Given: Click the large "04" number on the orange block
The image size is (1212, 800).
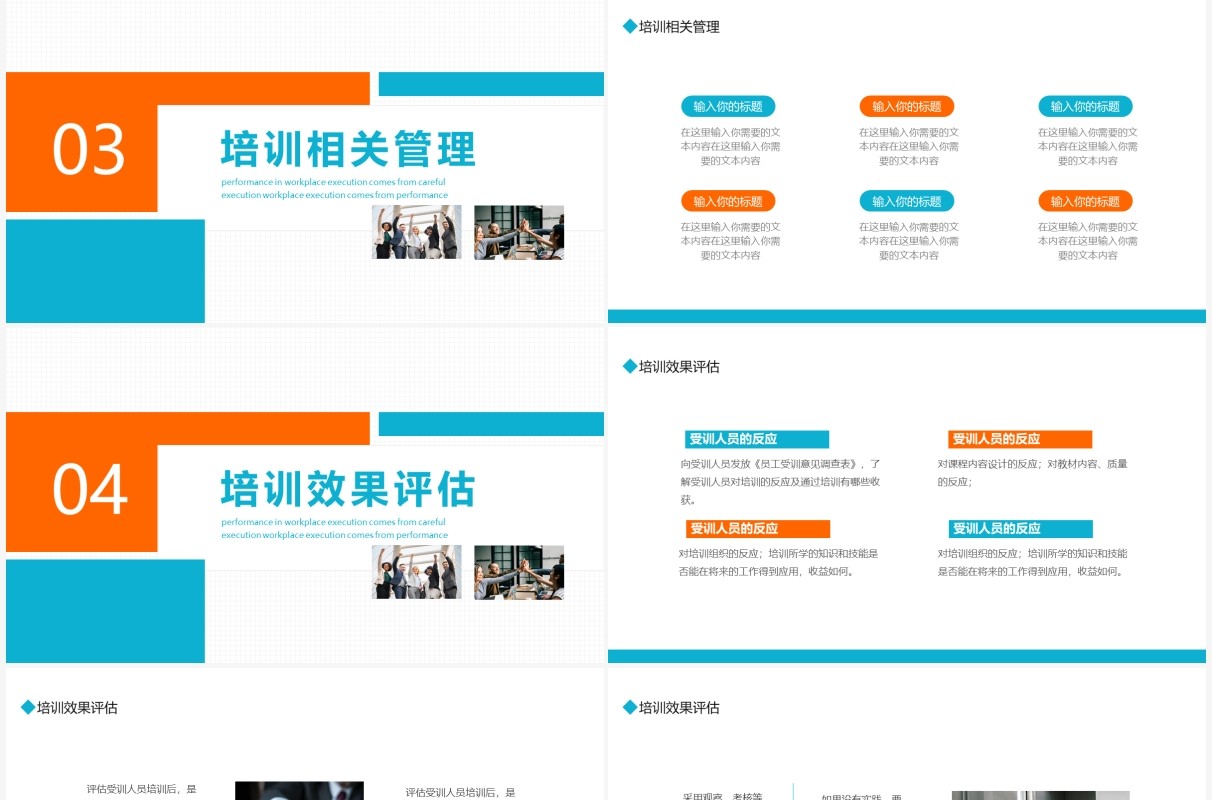Looking at the screenshot, I should (x=89, y=490).
